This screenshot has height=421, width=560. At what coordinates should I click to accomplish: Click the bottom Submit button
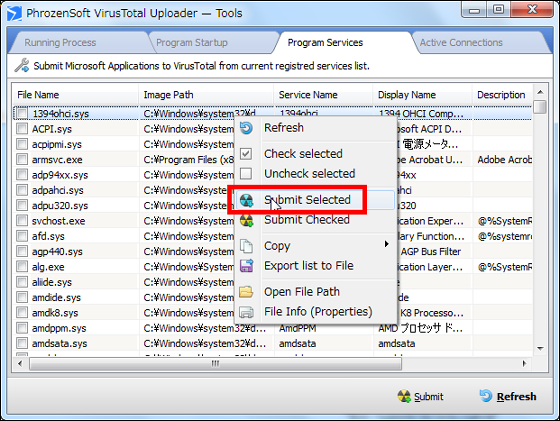click(x=421, y=396)
